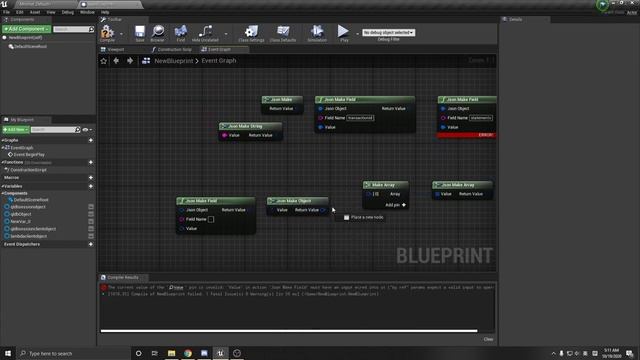The width and height of the screenshot is (640, 360).
Task: Open the Edit menu
Action: [x=19, y=12]
